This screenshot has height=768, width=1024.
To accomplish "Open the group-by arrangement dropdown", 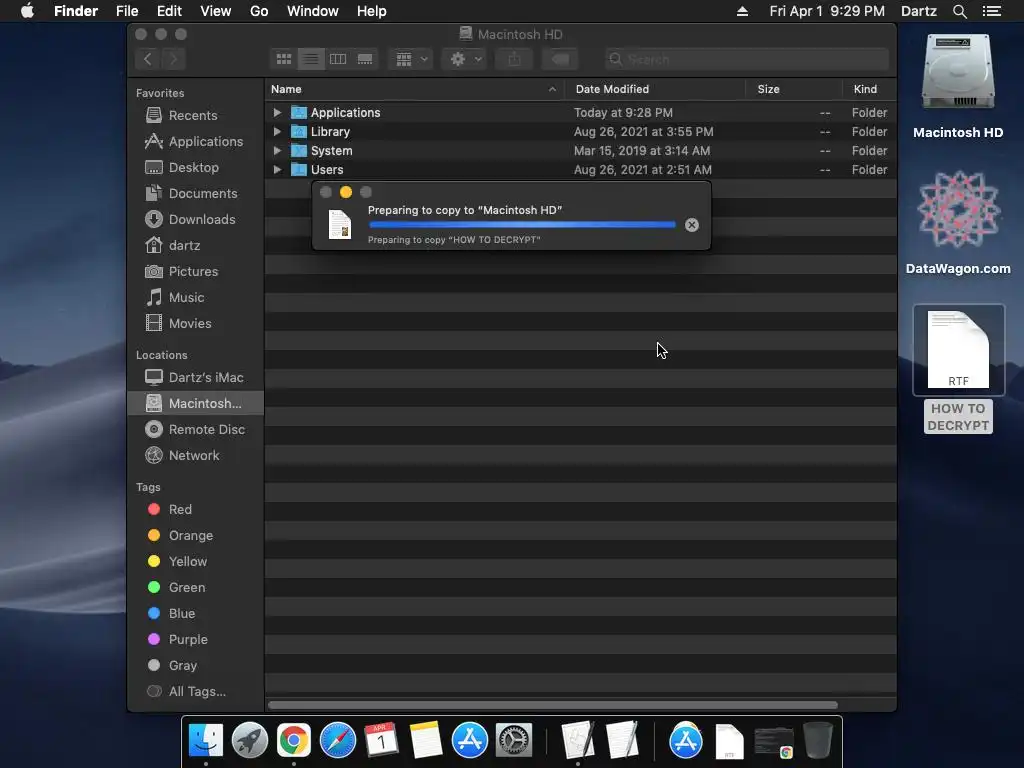I will click(411, 59).
